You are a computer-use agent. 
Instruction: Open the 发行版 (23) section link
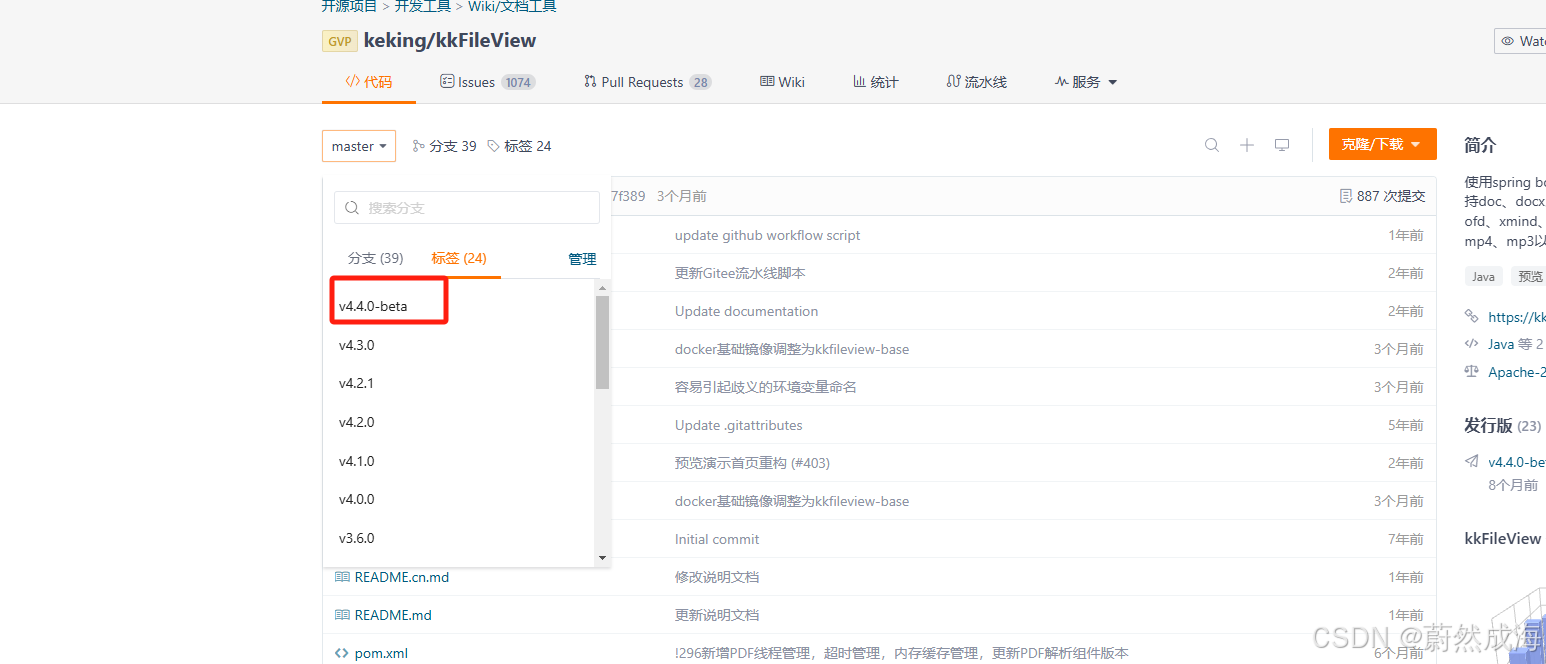tap(1503, 425)
